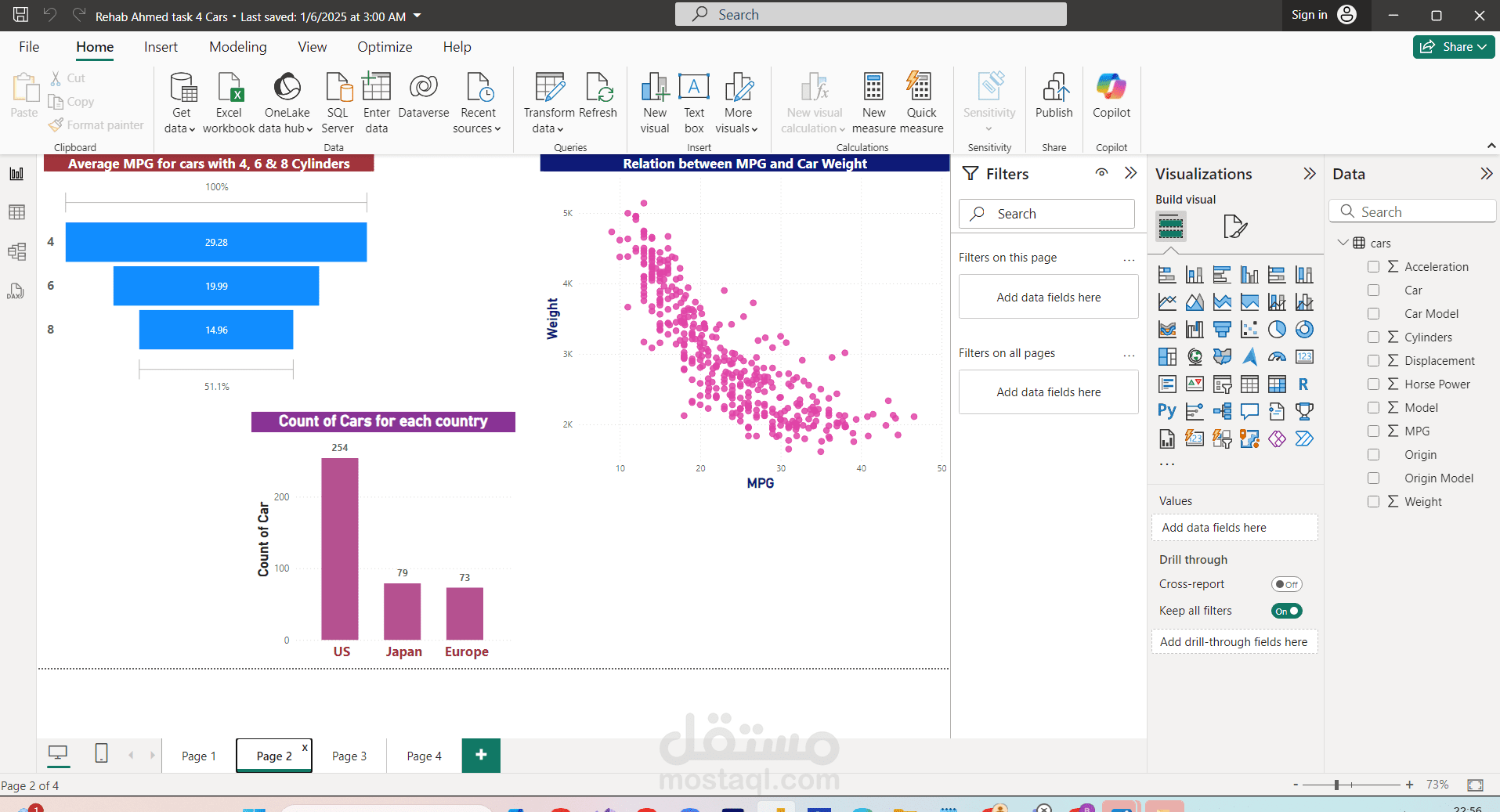Image resolution: width=1500 pixels, height=812 pixels.
Task: Open the Recent sources dropdown
Action: point(477,103)
